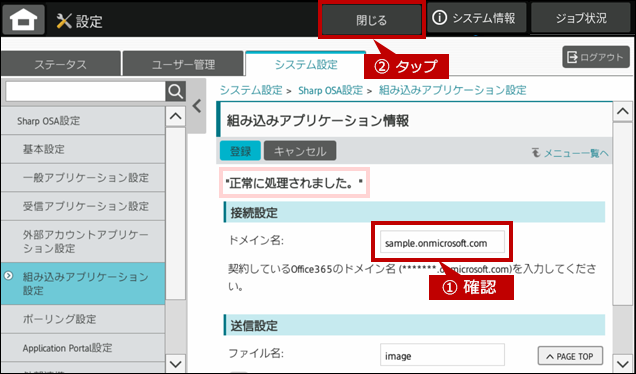Screen dimensions: 636x374
Task: Tap the home icon button
Action: 24,19
